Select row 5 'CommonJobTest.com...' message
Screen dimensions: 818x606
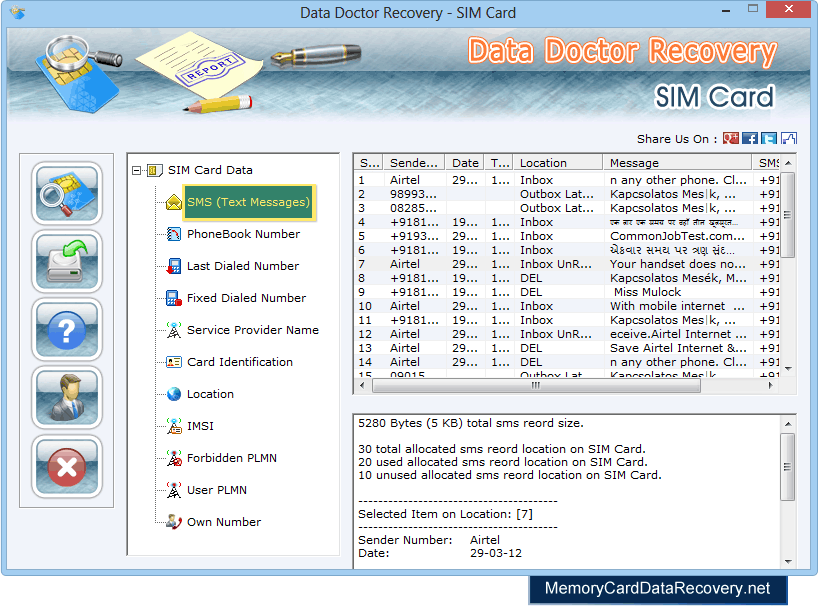pyautogui.click(x=567, y=236)
